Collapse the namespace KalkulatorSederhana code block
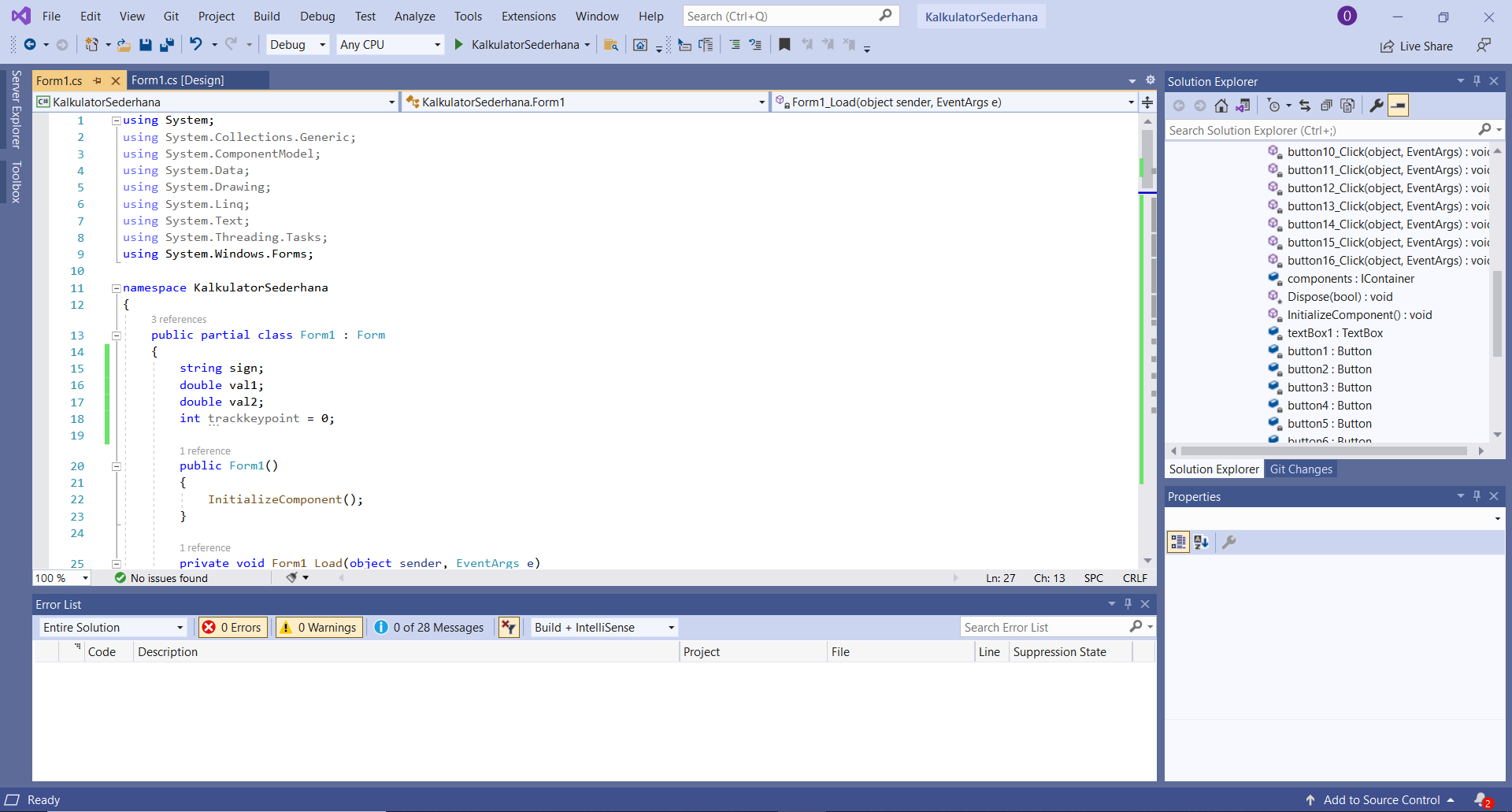 pyautogui.click(x=117, y=288)
